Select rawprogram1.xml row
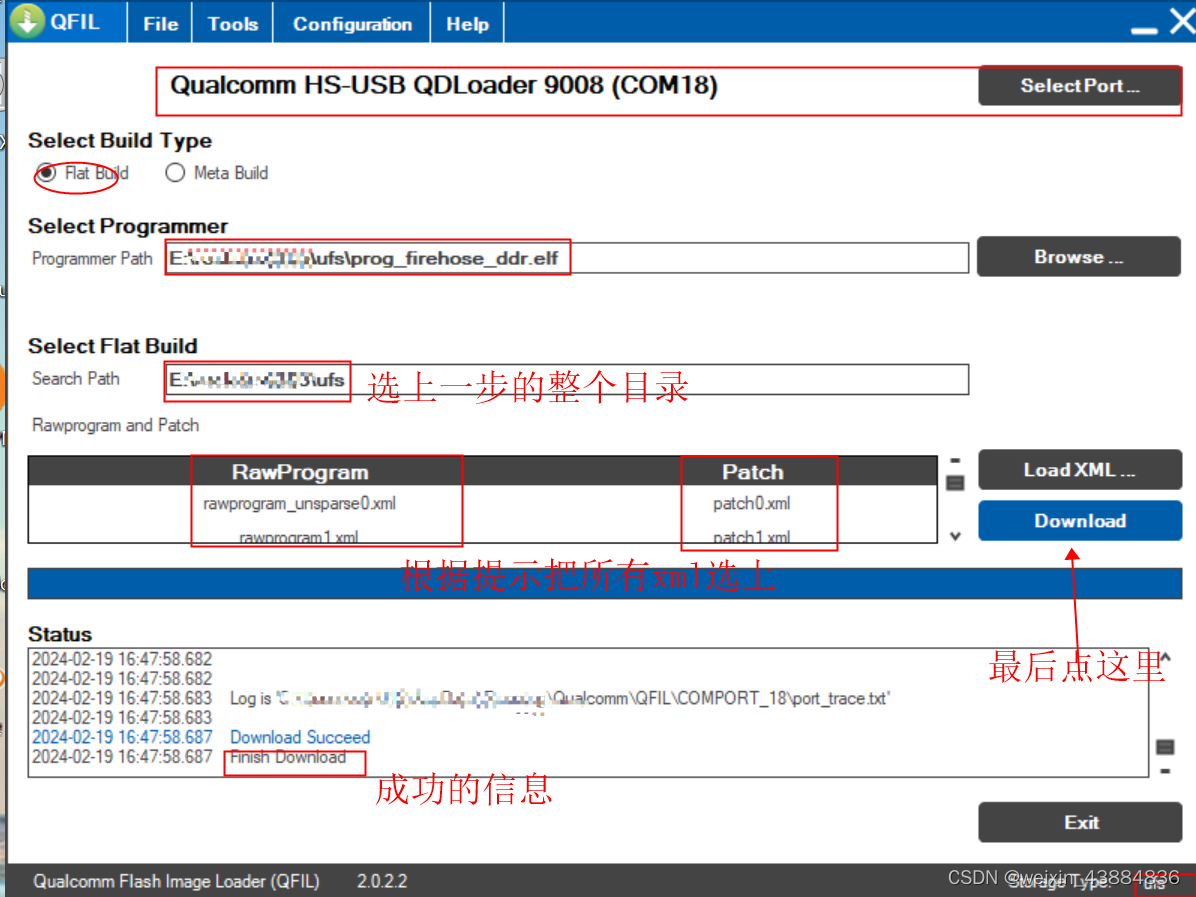 (299, 536)
